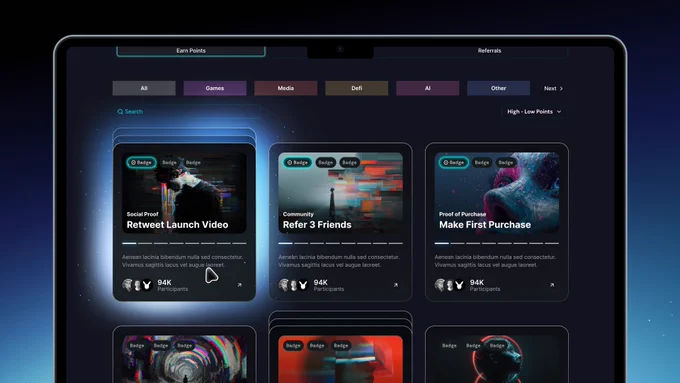Click participant avatars on Make First Purchase card
Image resolution: width=680 pixels, height=383 pixels.
(450, 285)
